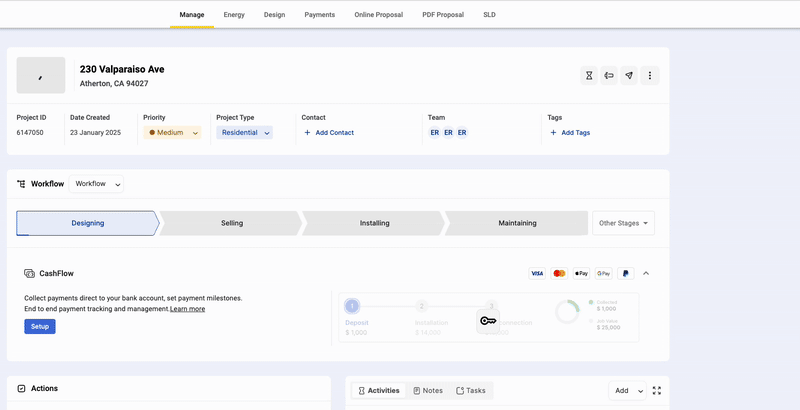Collapse the CashFlow section chevron
This screenshot has width=800, height=410.
646,273
